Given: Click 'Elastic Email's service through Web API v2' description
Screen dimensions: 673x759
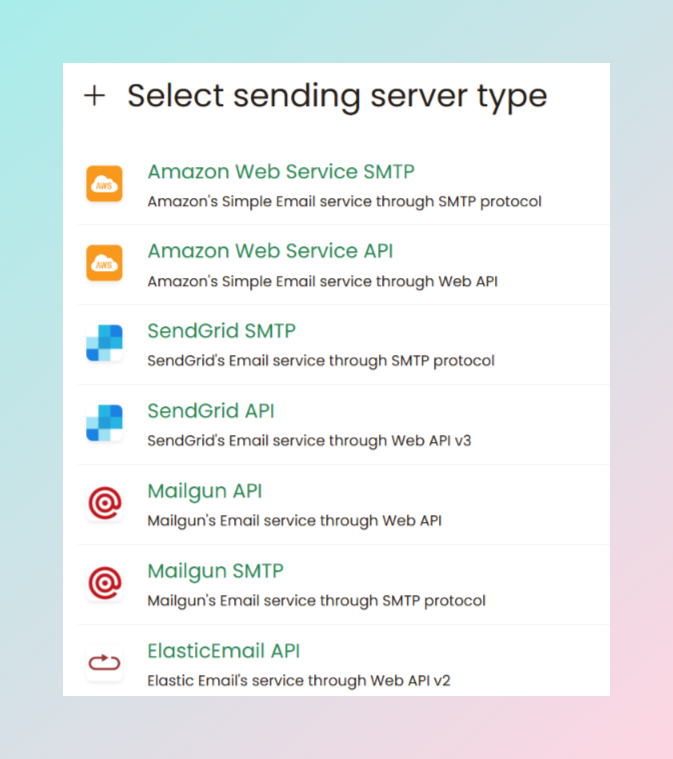Looking at the screenshot, I should click(x=299, y=681).
